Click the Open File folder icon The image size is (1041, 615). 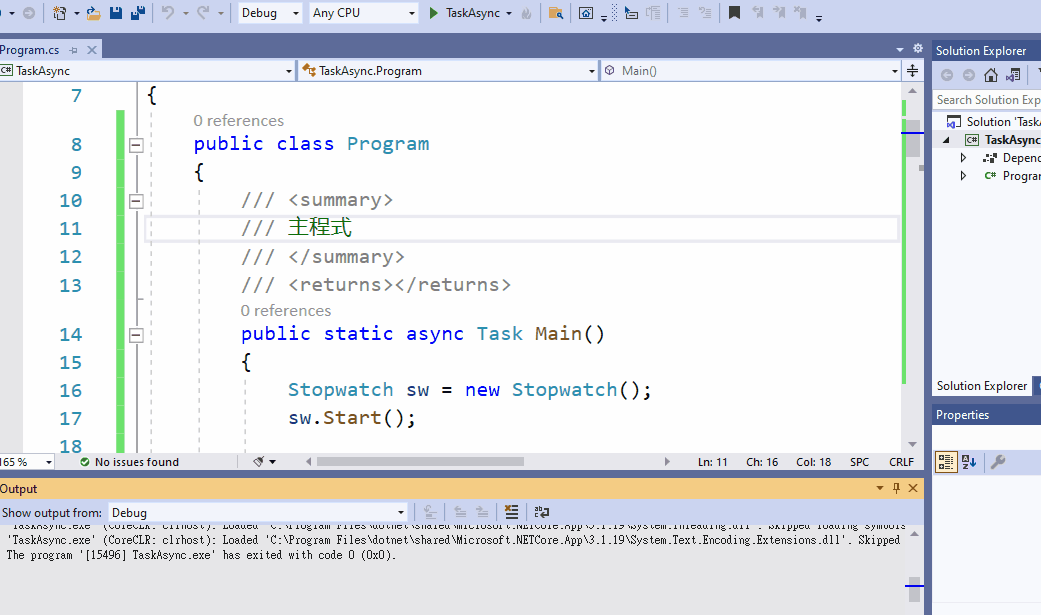(93, 13)
